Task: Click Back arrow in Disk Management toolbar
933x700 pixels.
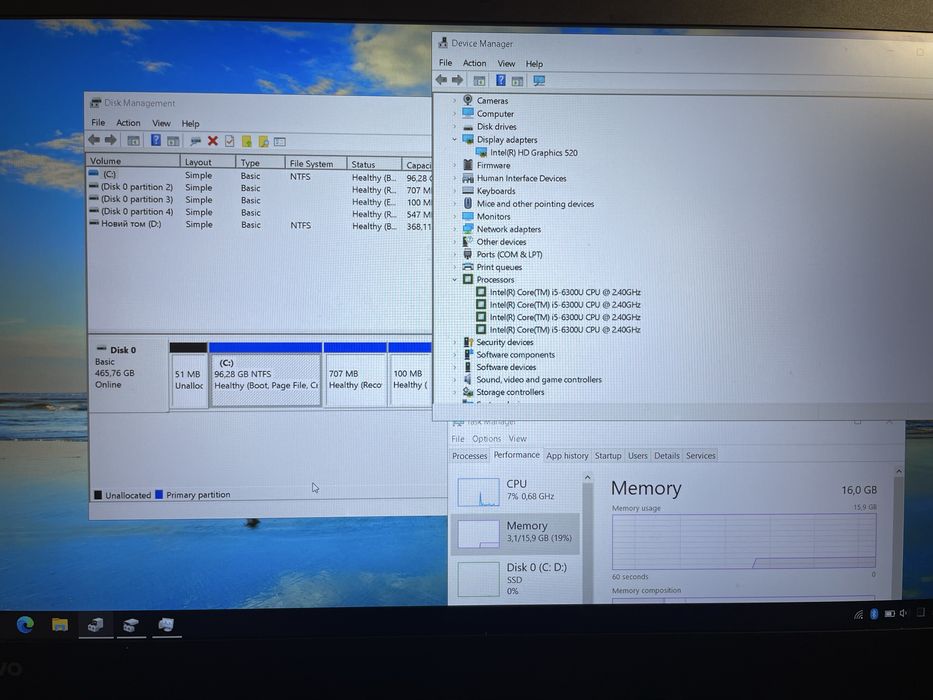Action: pos(94,140)
